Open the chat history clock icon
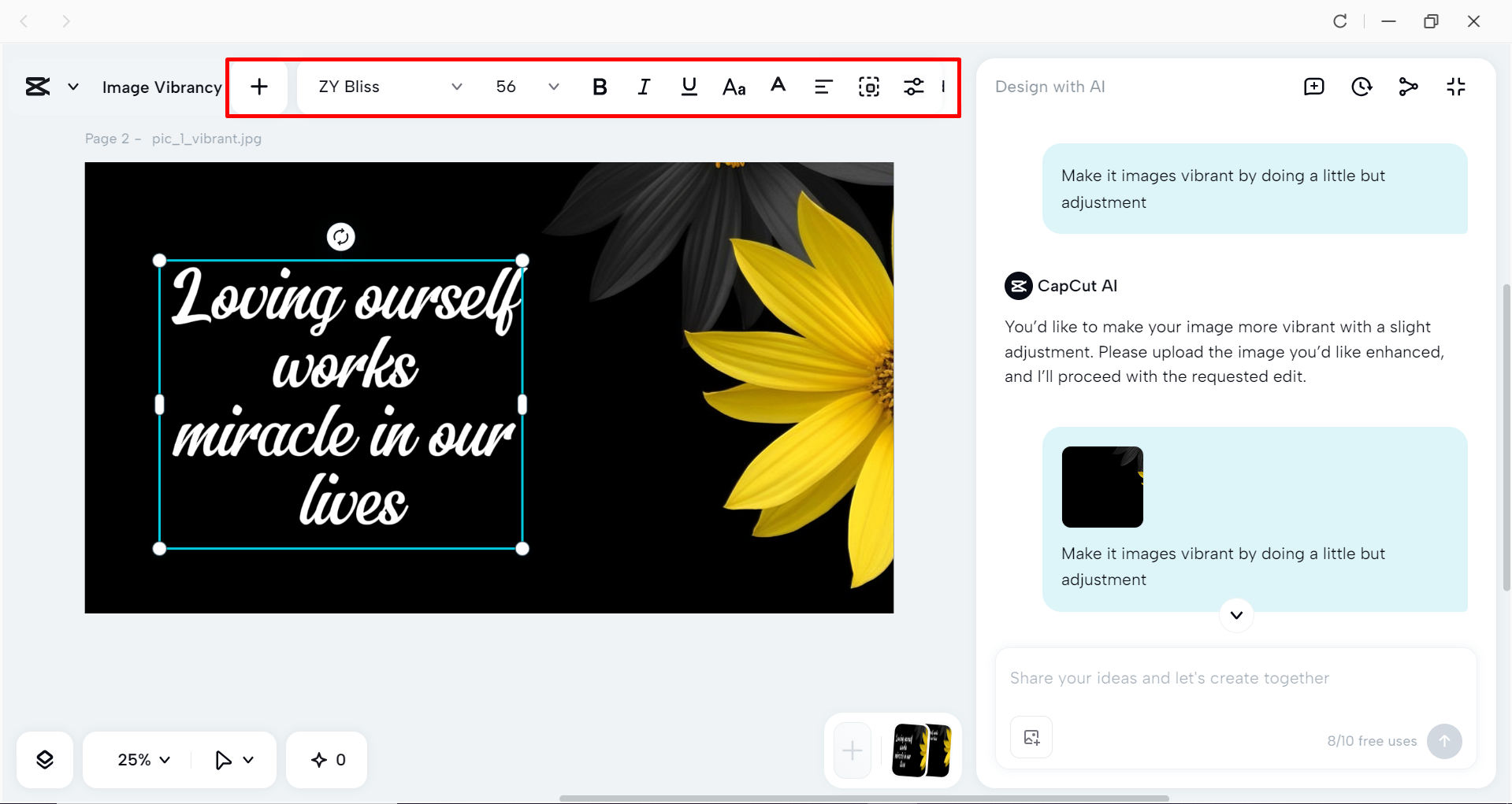The width and height of the screenshot is (1512, 804). click(x=1361, y=87)
